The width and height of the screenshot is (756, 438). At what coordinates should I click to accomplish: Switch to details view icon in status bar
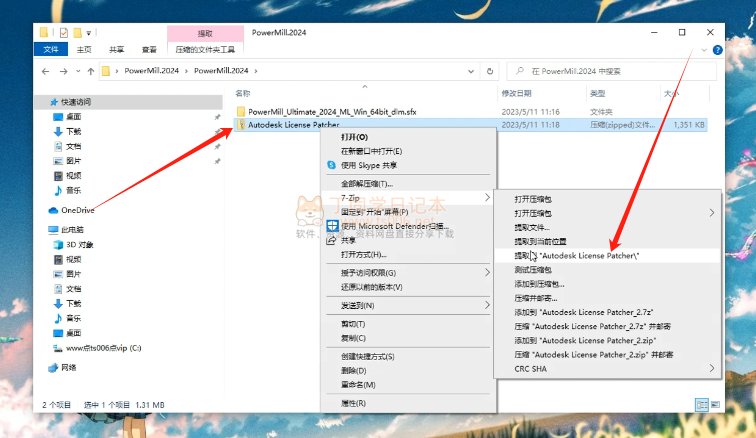click(702, 405)
